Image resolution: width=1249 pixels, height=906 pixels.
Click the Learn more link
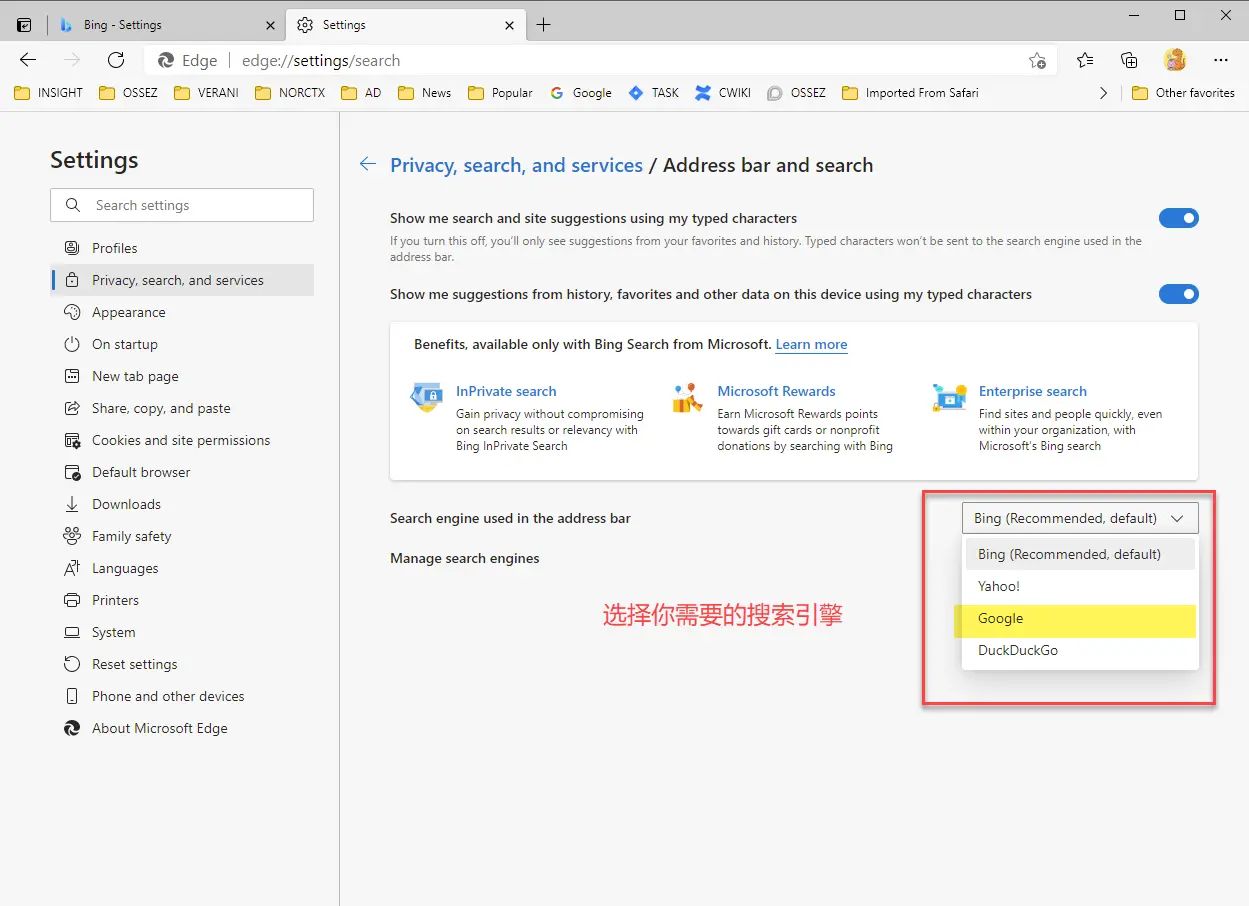[x=811, y=344]
